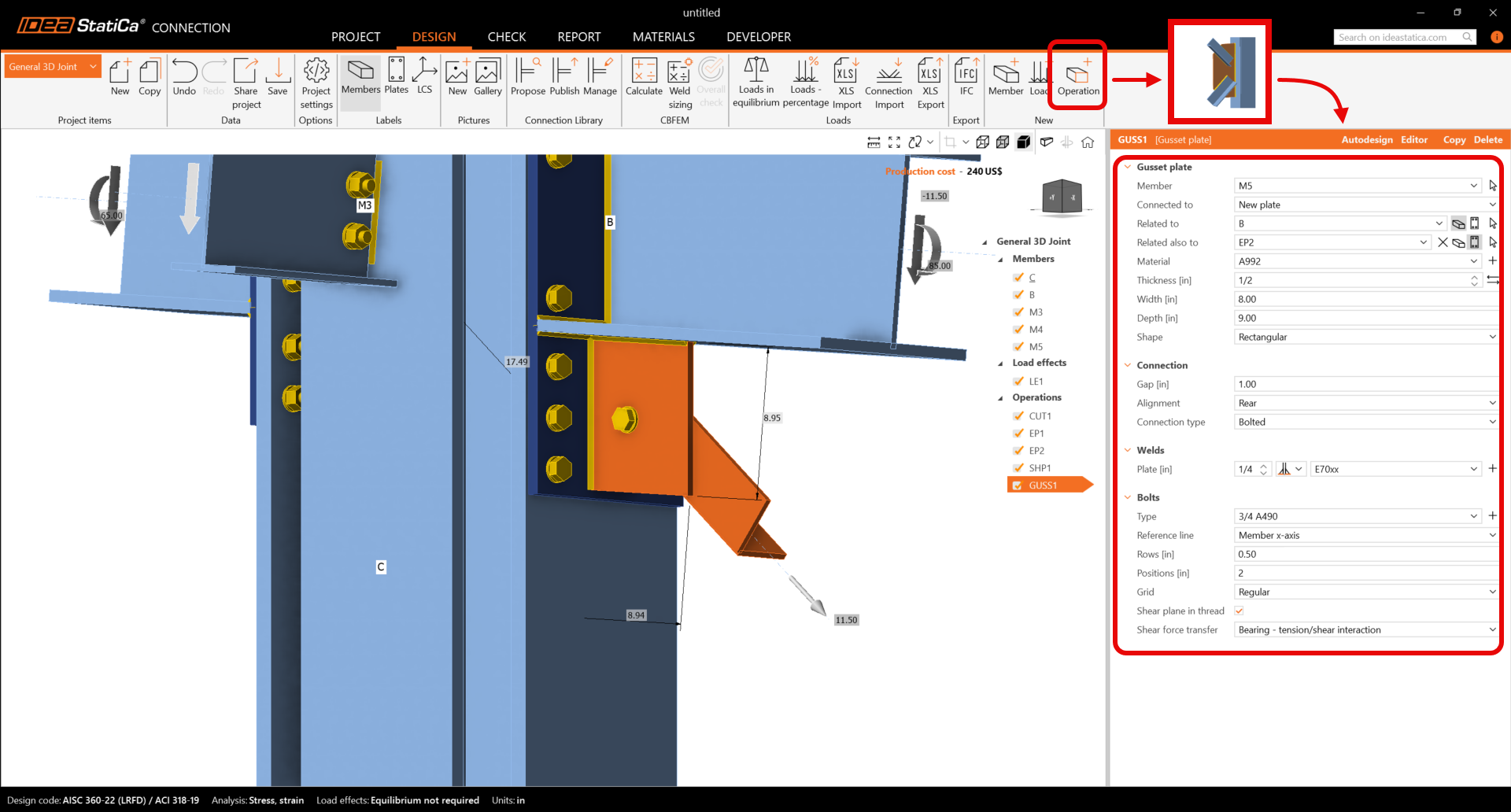Collapse the Welds section chevron
1511x812 pixels.
[1128, 450]
